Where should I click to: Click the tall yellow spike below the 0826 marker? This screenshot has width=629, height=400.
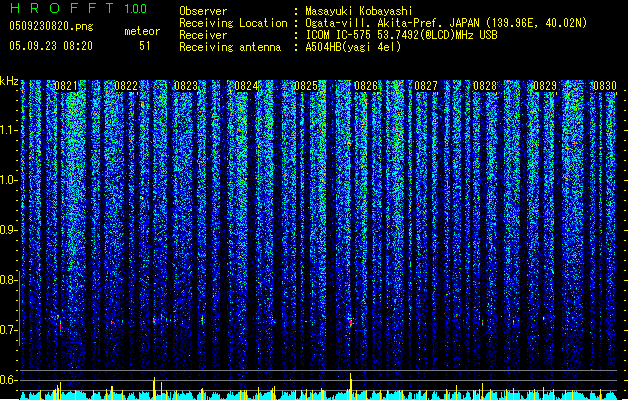point(351,386)
